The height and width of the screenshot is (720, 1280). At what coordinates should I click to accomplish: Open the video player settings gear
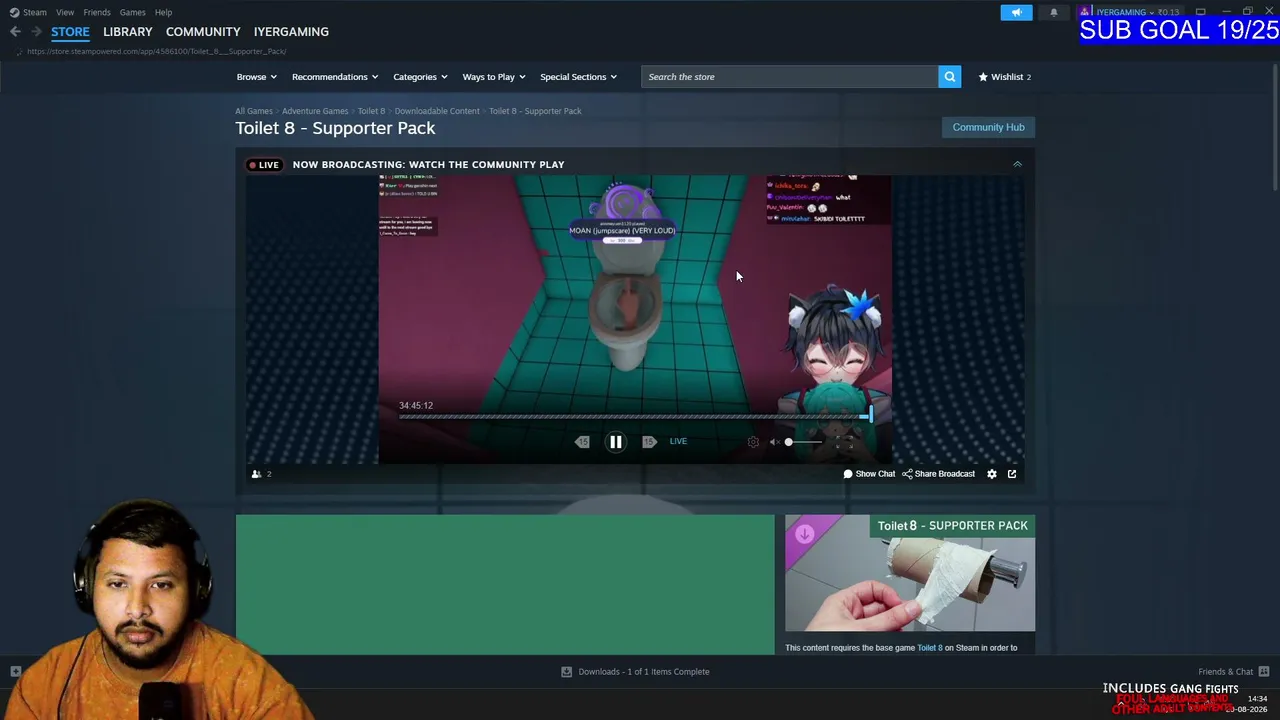tap(753, 442)
